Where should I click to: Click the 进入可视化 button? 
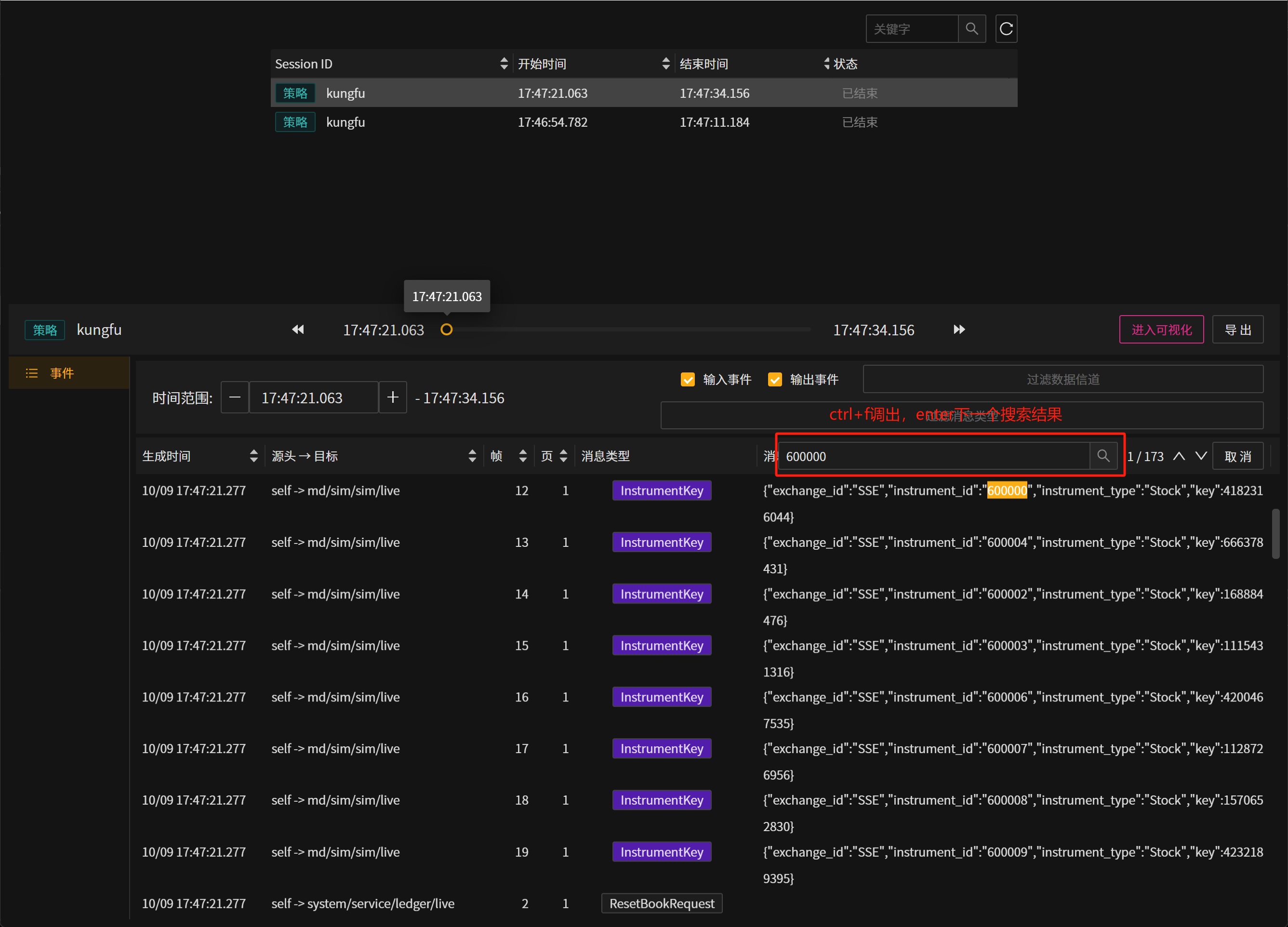coord(1161,330)
